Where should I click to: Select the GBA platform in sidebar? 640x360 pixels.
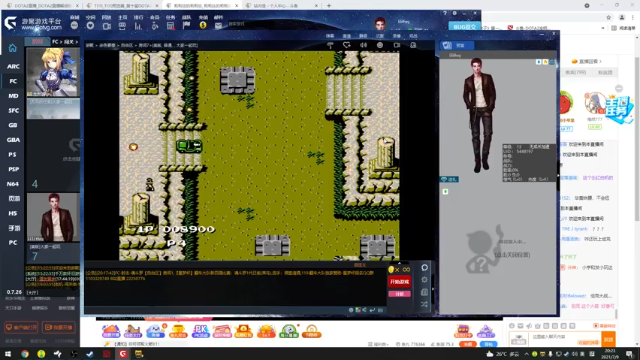click(13, 140)
